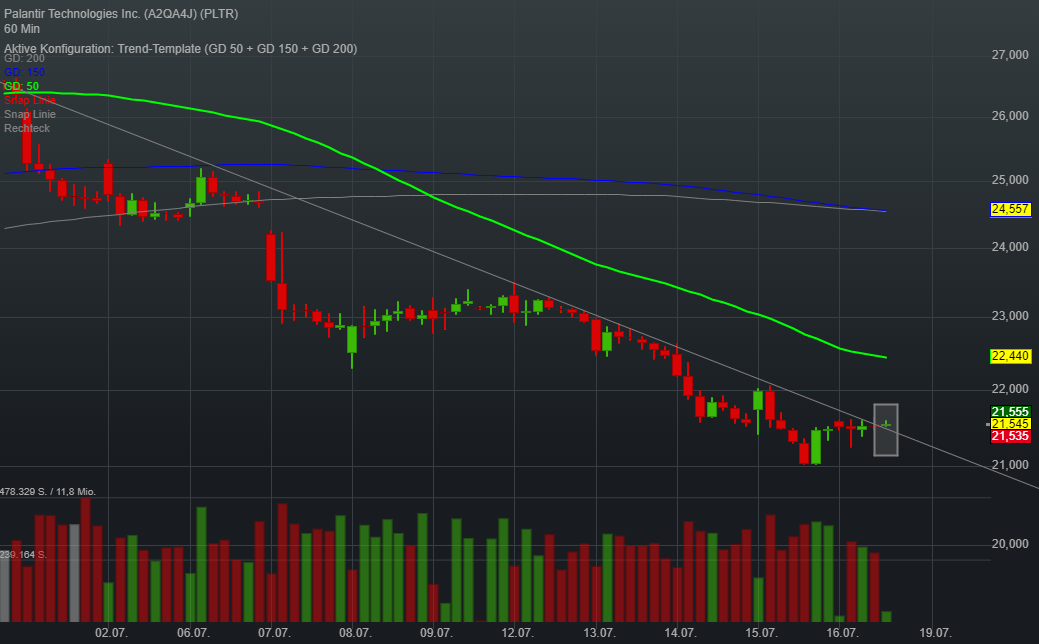The width and height of the screenshot is (1039, 644).
Task: Click the red Snap Linie legend entry
Action: (30, 100)
